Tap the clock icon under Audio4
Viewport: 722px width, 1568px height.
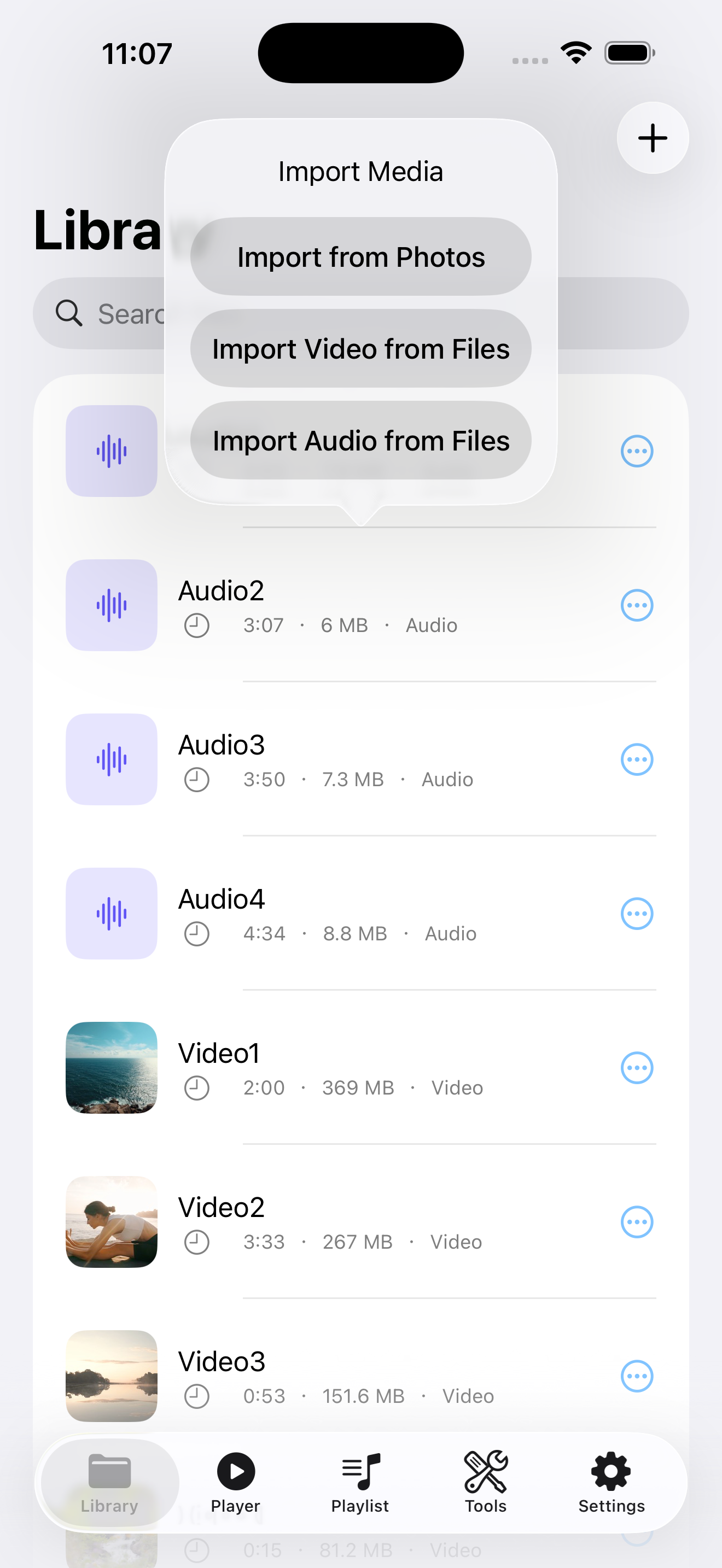[196, 933]
